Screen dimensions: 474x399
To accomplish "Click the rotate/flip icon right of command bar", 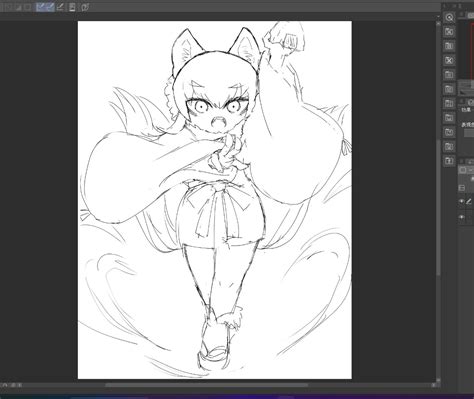I will [85, 7].
